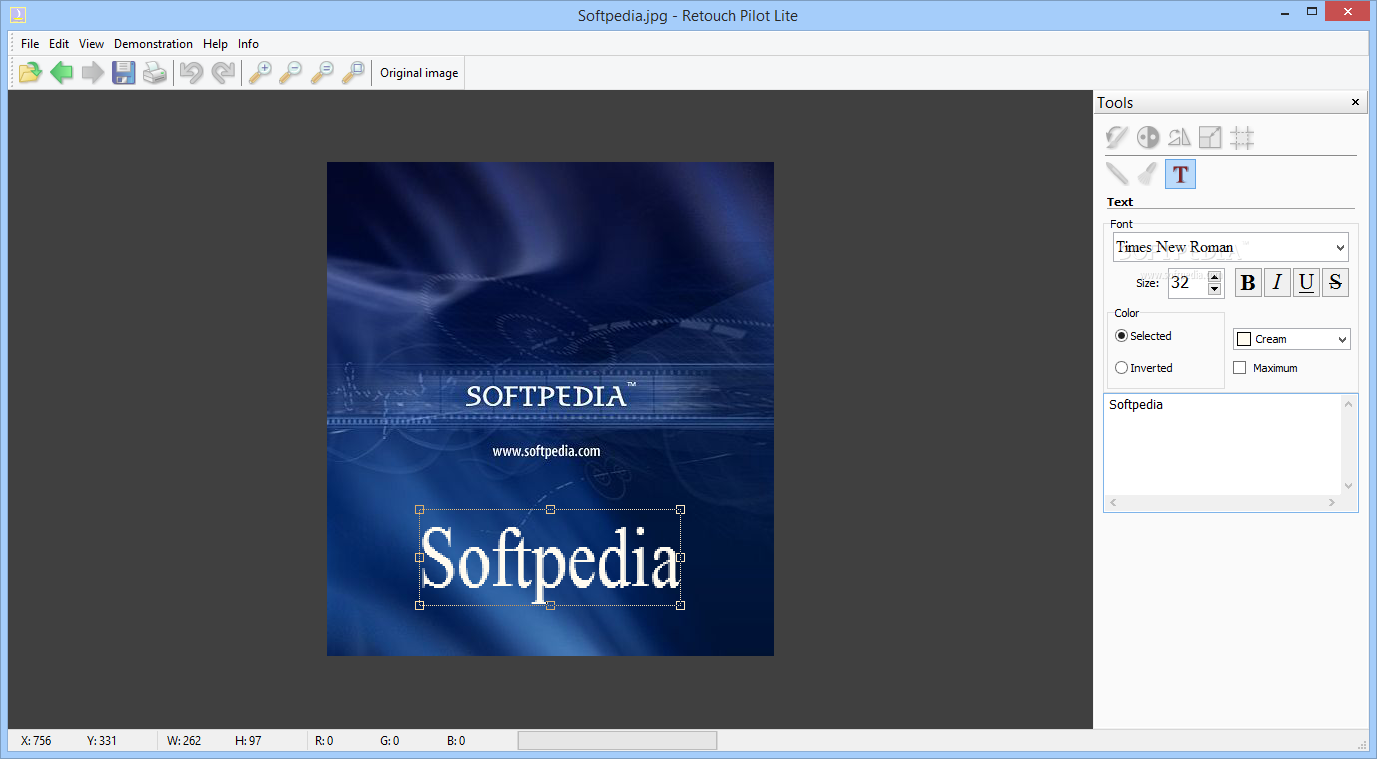Choose the Inverted color option

point(1144,368)
